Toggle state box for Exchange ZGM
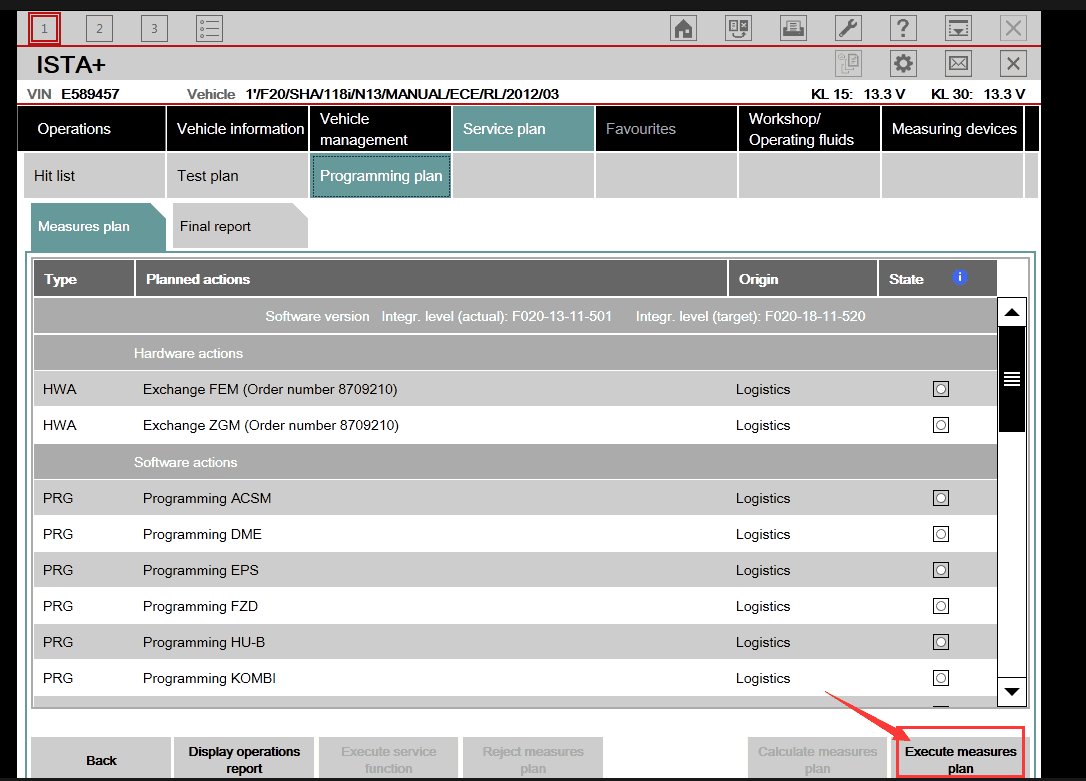The width and height of the screenshot is (1086, 781). 941,425
